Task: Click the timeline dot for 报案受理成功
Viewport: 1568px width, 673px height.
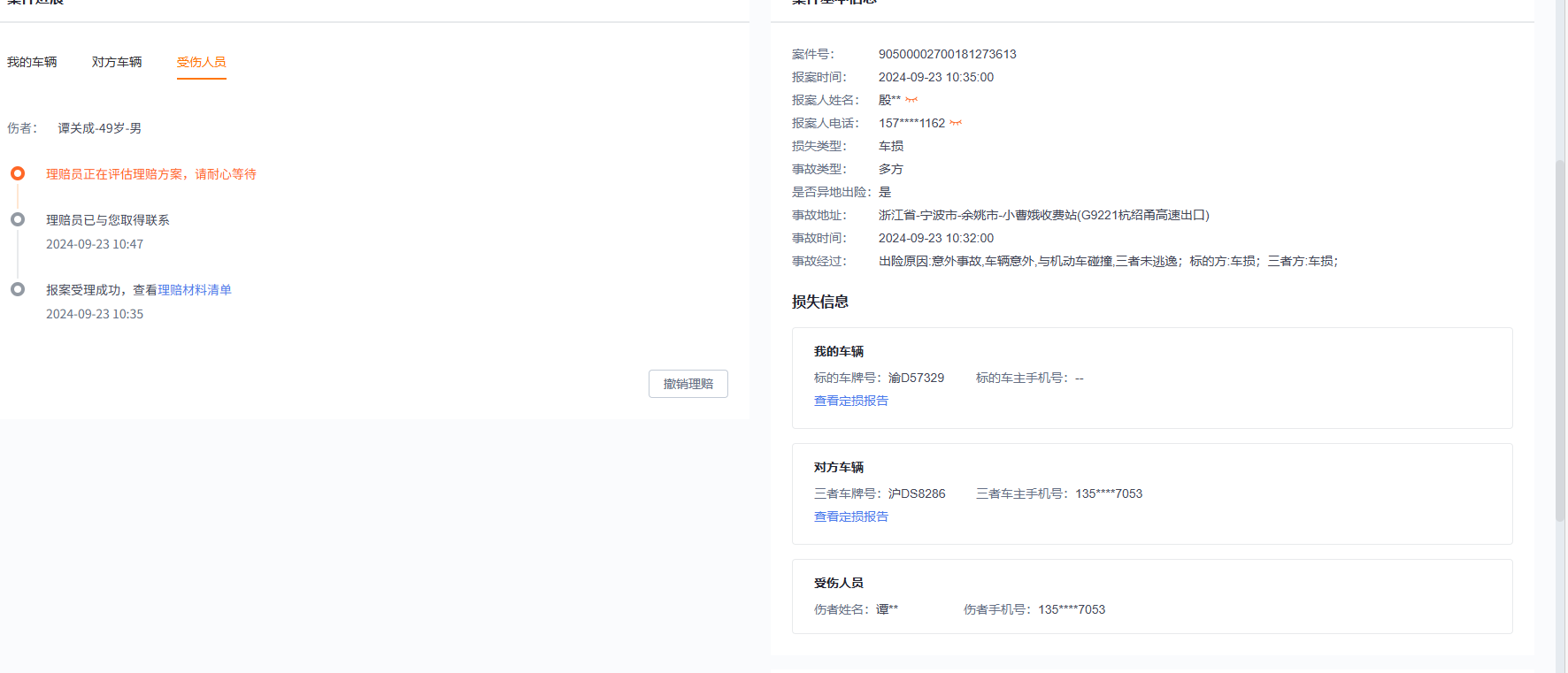Action: click(18, 289)
